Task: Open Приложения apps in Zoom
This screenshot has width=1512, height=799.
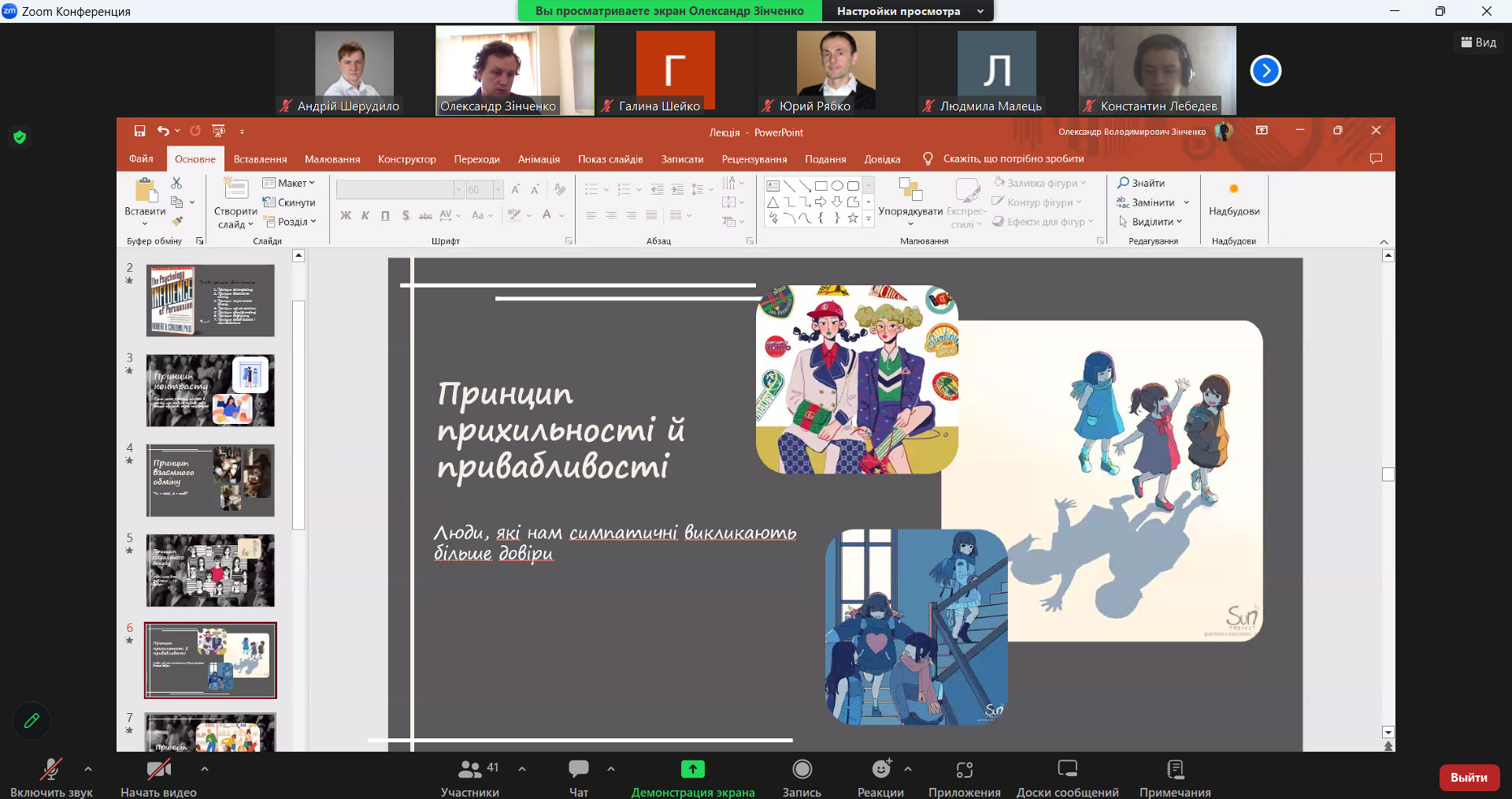Action: [965, 777]
